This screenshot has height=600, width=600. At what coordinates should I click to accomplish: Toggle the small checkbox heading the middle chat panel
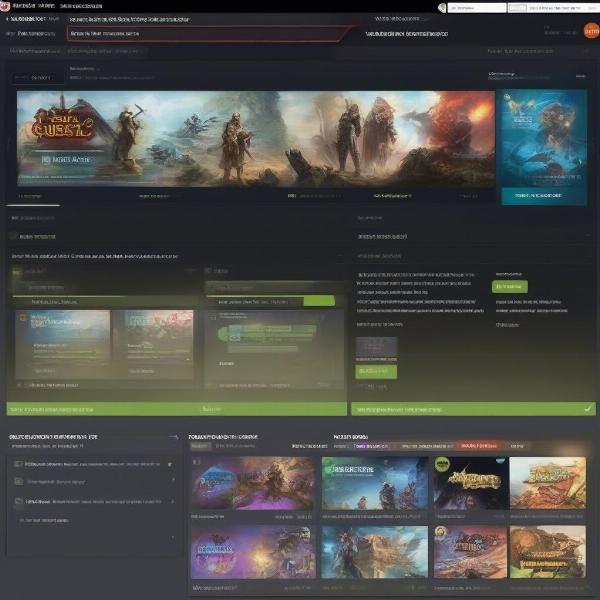[x=208, y=271]
